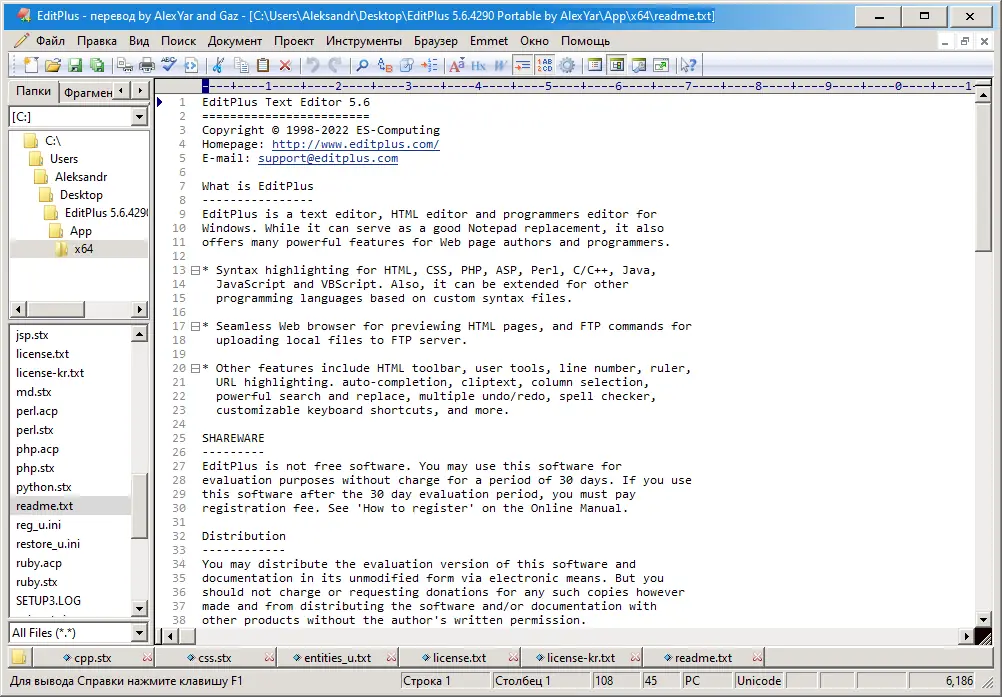Open Preferences with the gear icon
1002x697 pixels.
click(x=567, y=65)
